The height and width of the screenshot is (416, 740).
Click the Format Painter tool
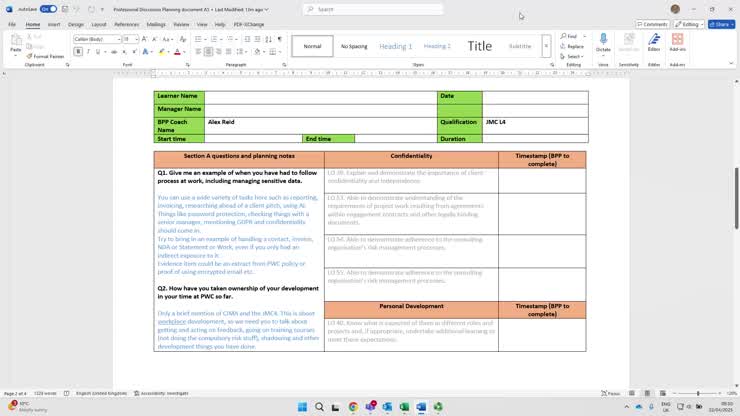tap(47, 56)
